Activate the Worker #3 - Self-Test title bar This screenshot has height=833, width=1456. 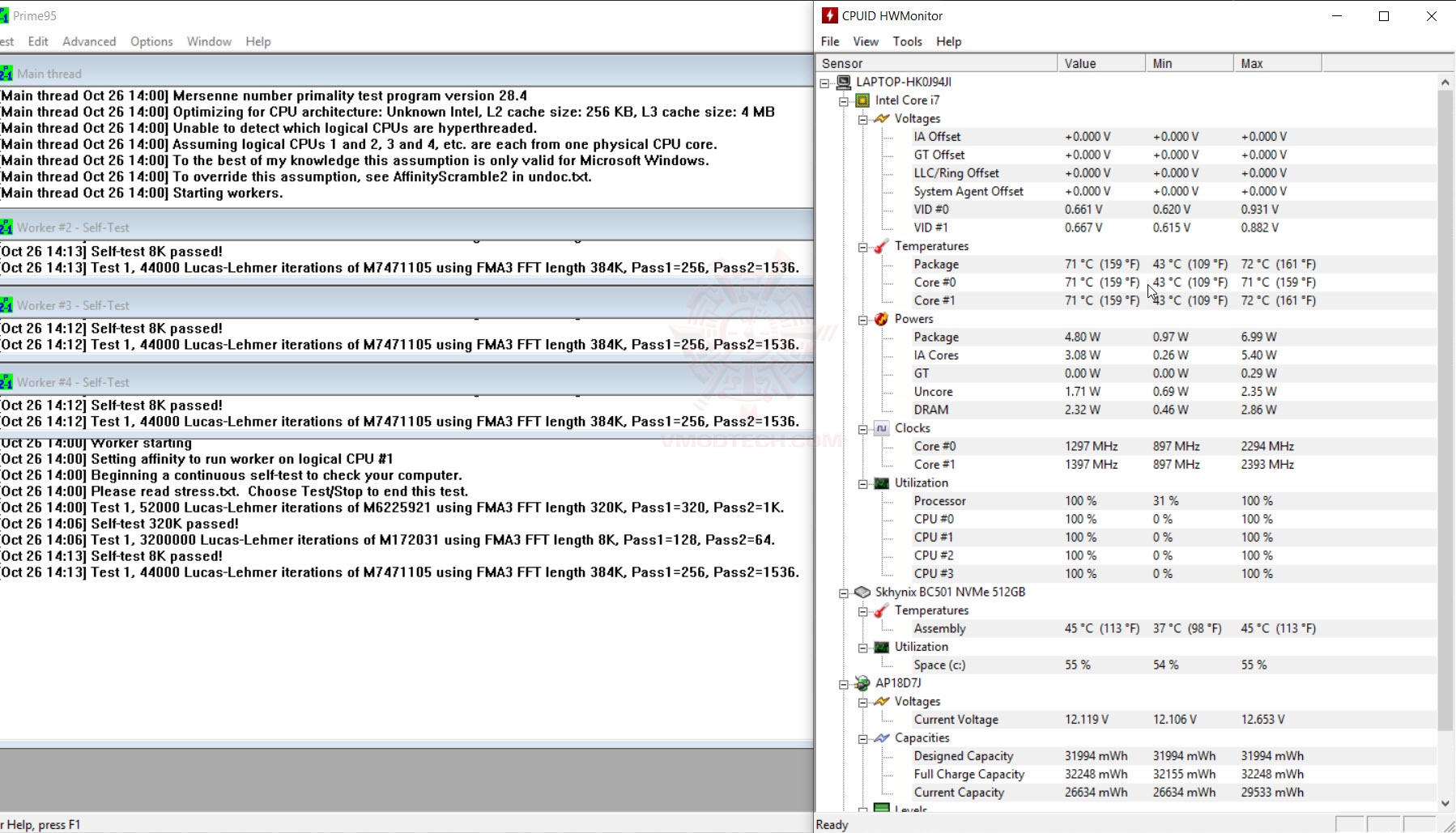click(x=407, y=305)
